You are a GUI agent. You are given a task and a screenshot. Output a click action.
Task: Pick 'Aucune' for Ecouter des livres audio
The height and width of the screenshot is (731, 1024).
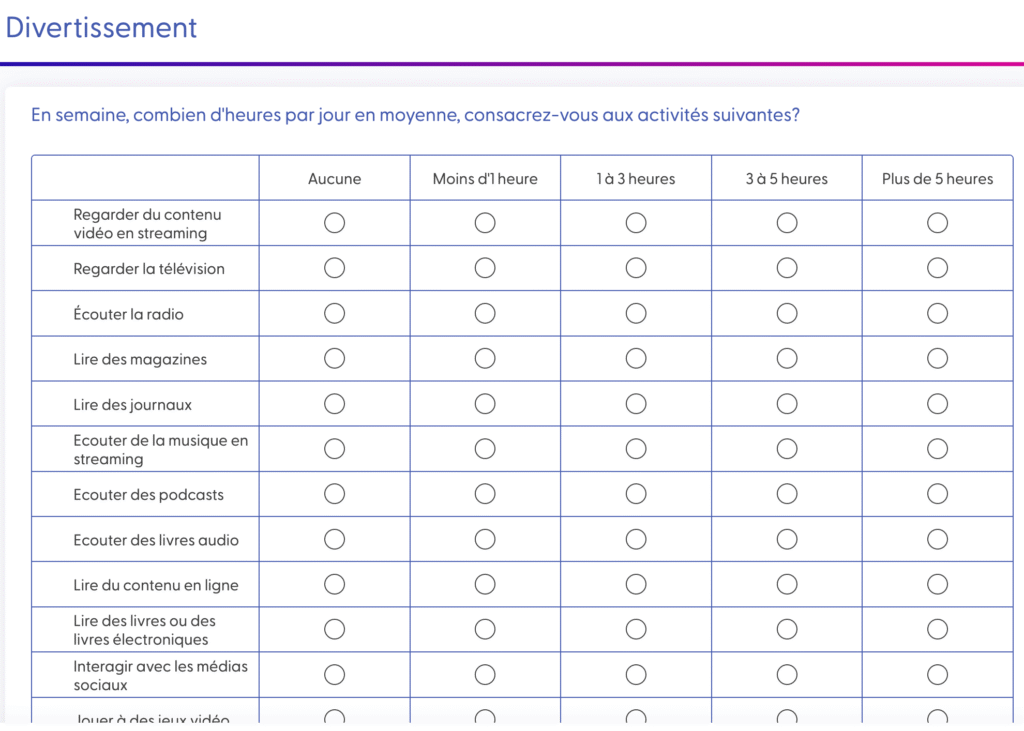[x=335, y=540]
